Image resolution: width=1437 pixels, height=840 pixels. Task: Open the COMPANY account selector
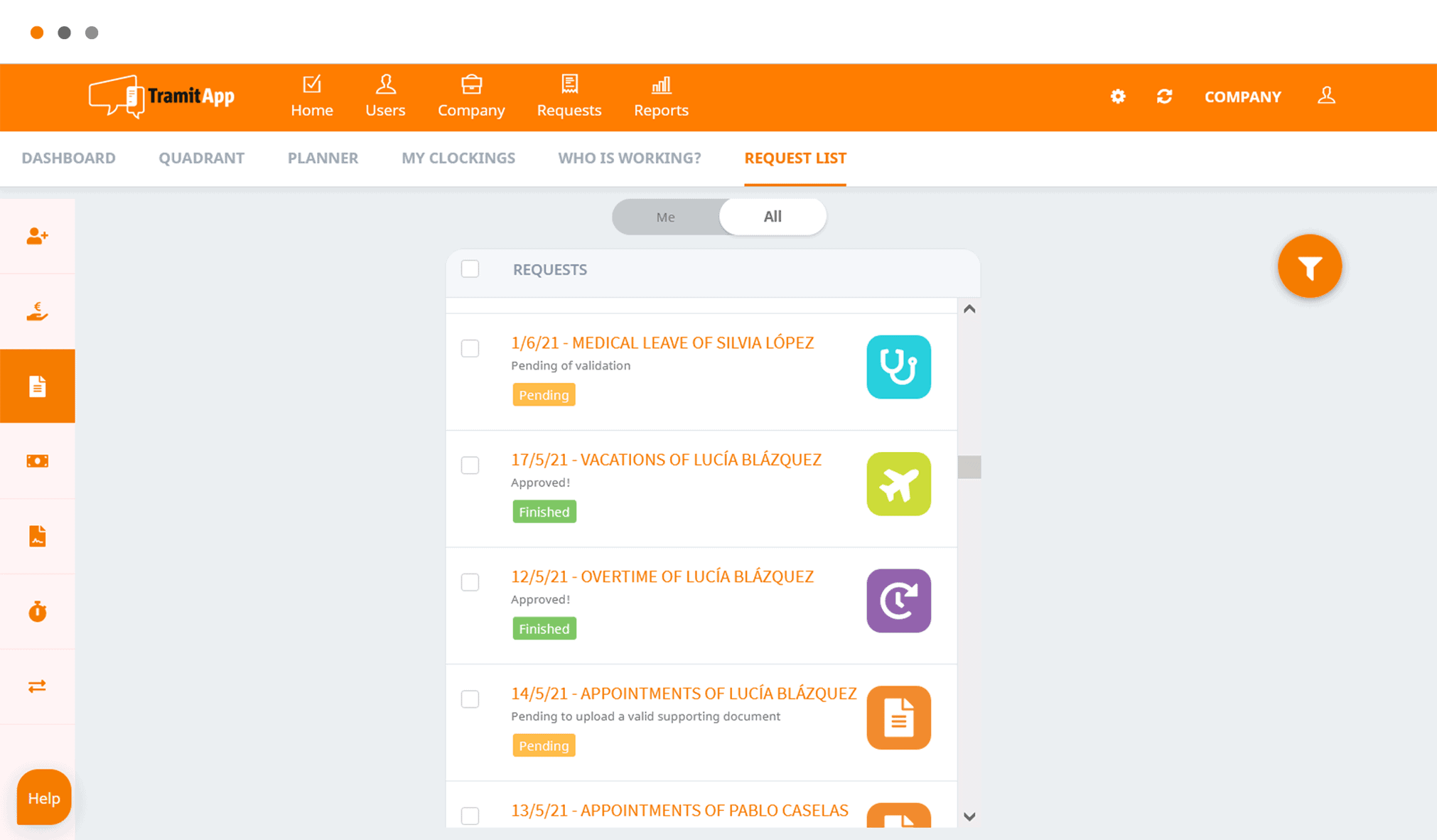click(1242, 97)
